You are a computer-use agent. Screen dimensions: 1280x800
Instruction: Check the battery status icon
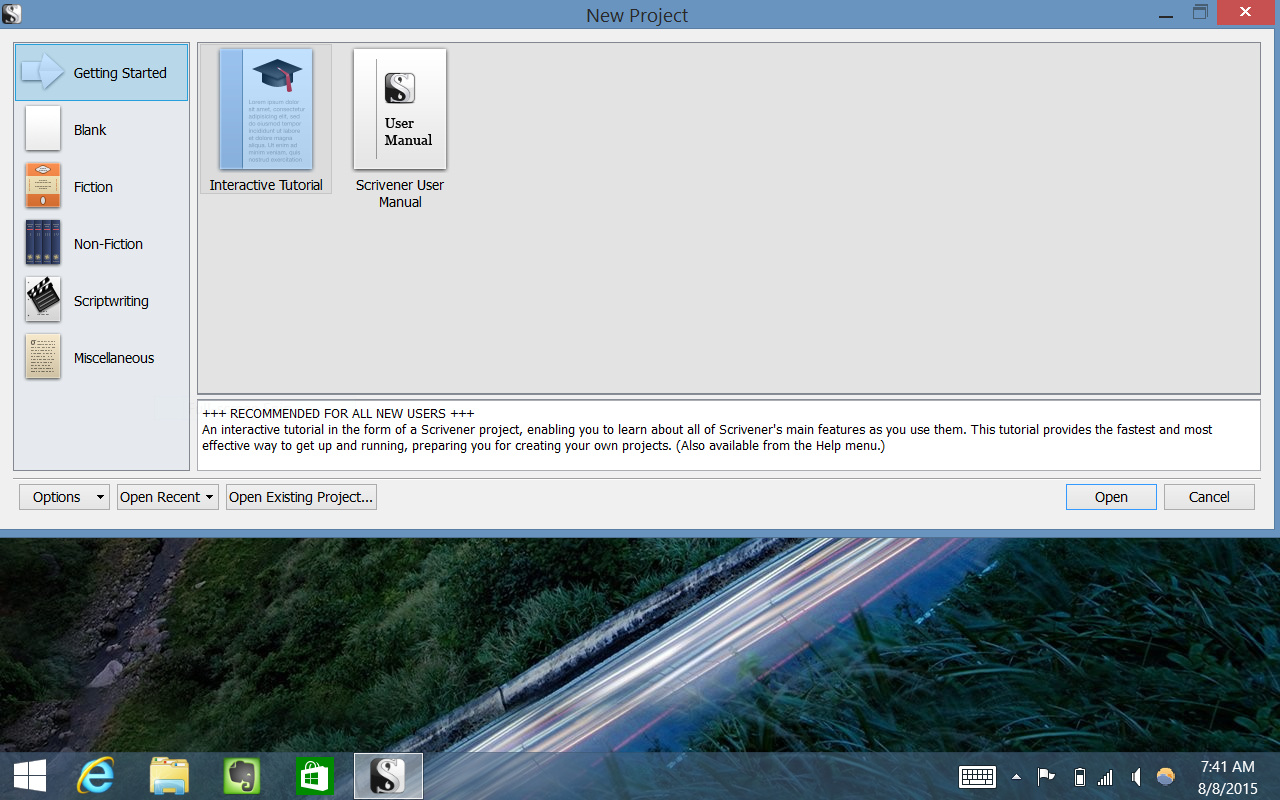pos(1079,777)
